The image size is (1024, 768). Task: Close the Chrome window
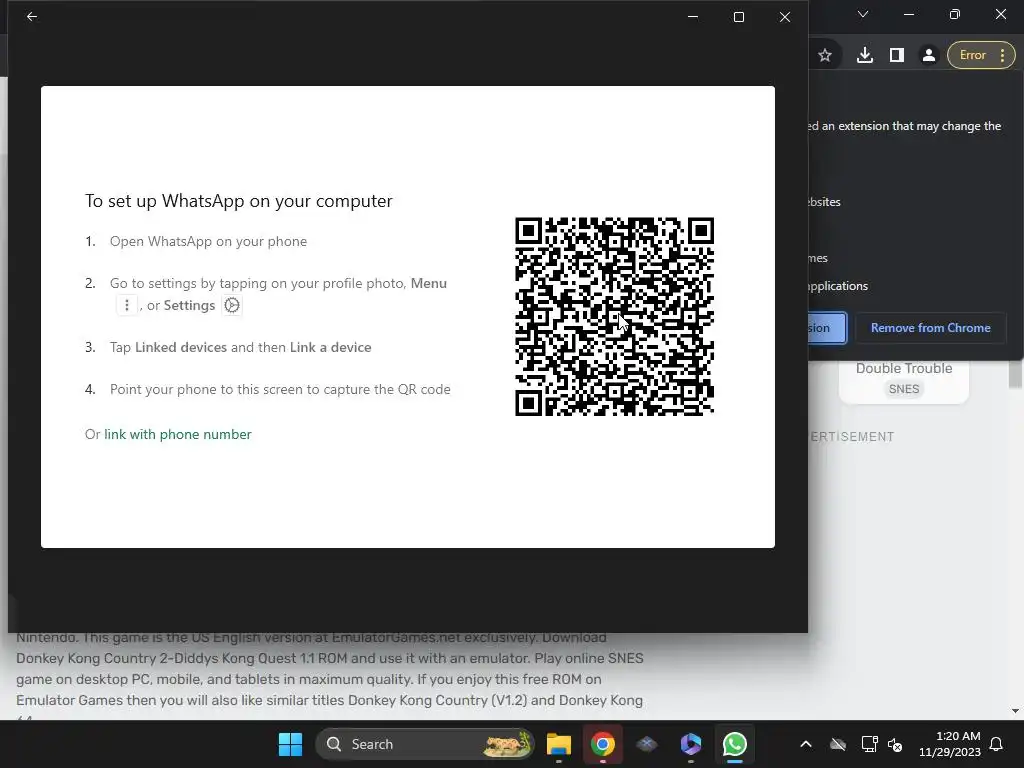click(1000, 14)
